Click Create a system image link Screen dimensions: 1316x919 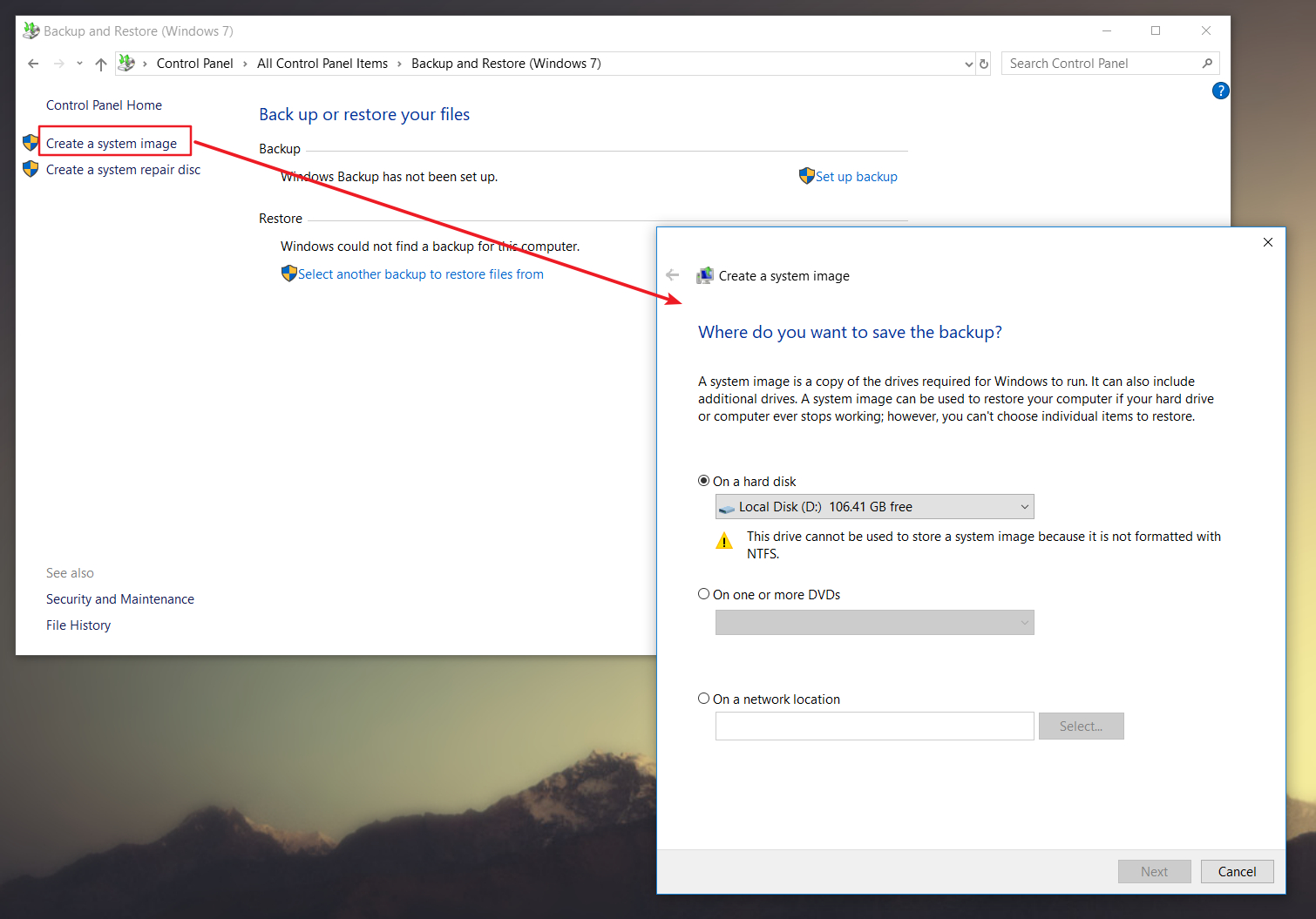tap(112, 144)
